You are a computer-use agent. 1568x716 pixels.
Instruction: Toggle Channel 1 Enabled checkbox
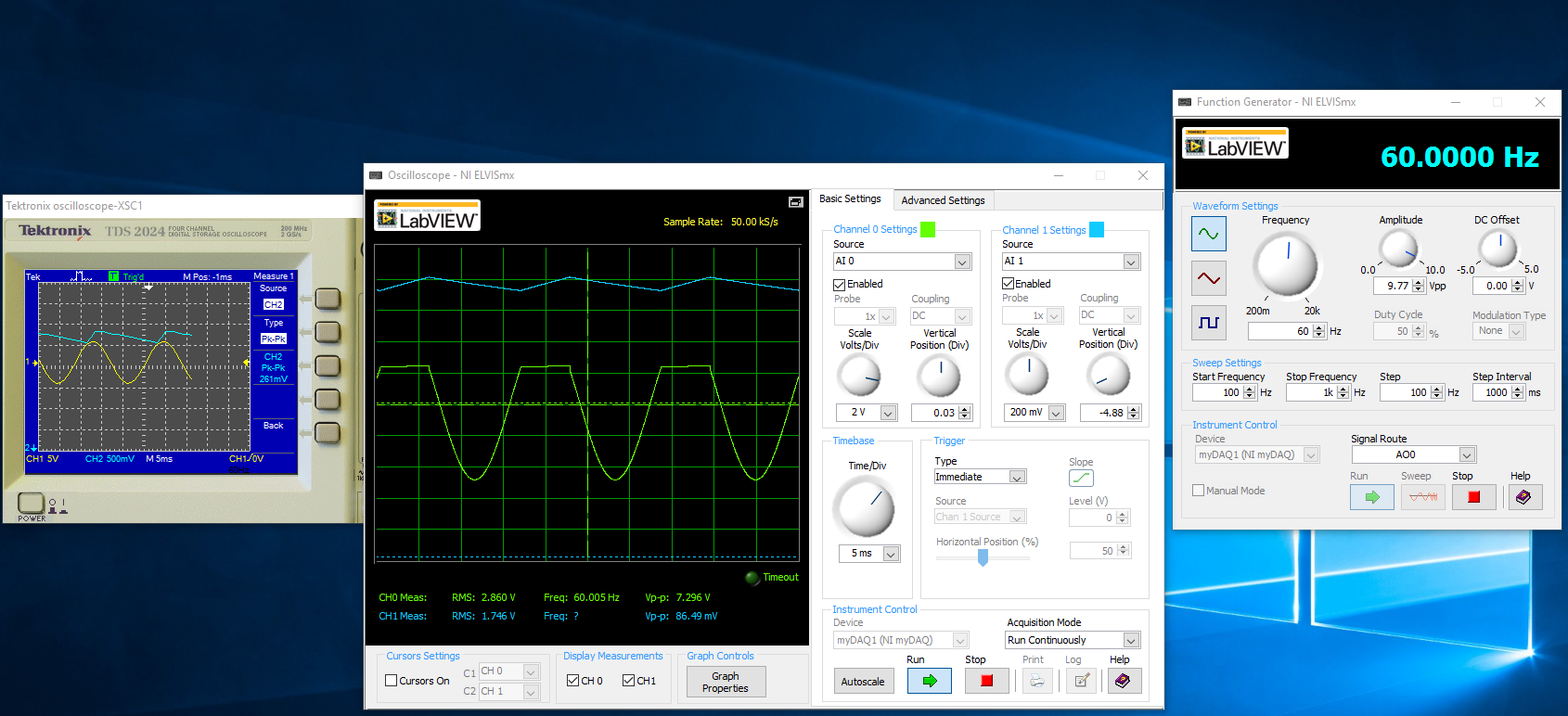tap(1008, 284)
